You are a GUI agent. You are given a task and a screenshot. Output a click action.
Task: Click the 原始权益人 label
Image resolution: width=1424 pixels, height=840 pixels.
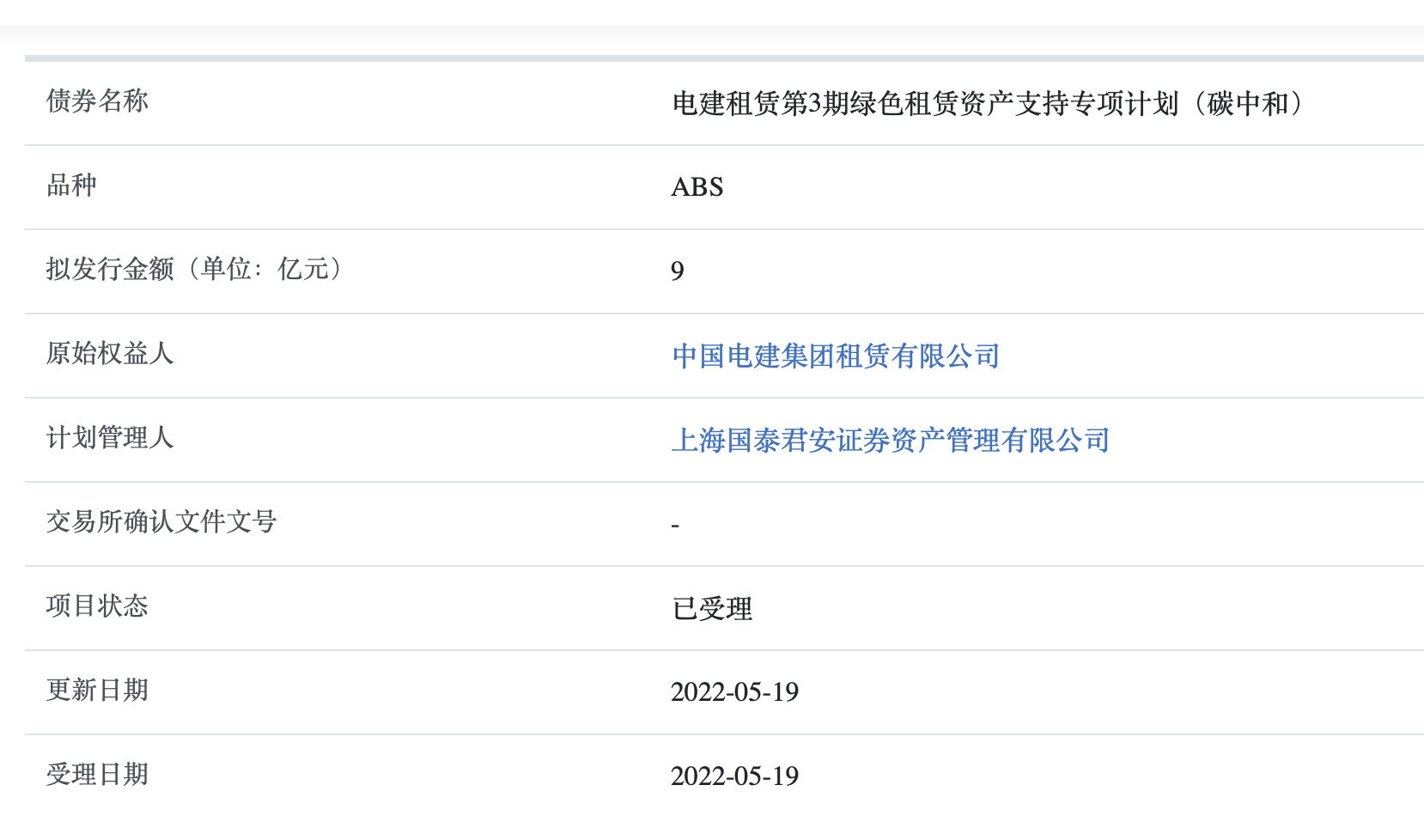[110, 353]
